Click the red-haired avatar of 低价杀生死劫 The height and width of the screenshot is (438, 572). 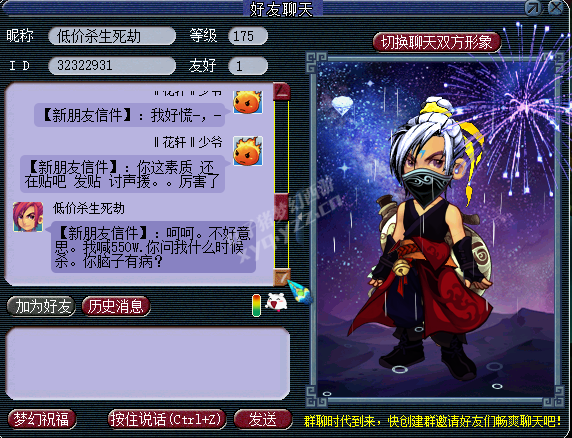[x=28, y=217]
